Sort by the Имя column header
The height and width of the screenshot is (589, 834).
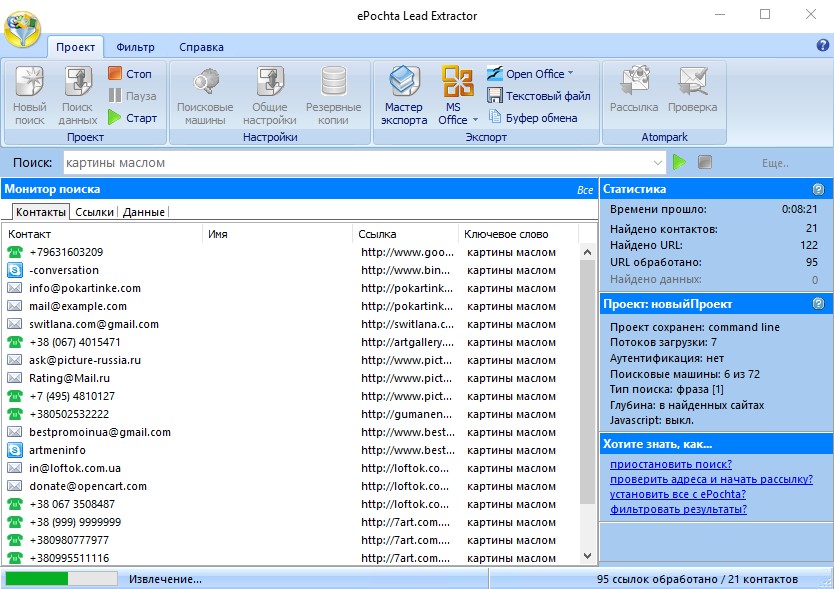coord(278,234)
